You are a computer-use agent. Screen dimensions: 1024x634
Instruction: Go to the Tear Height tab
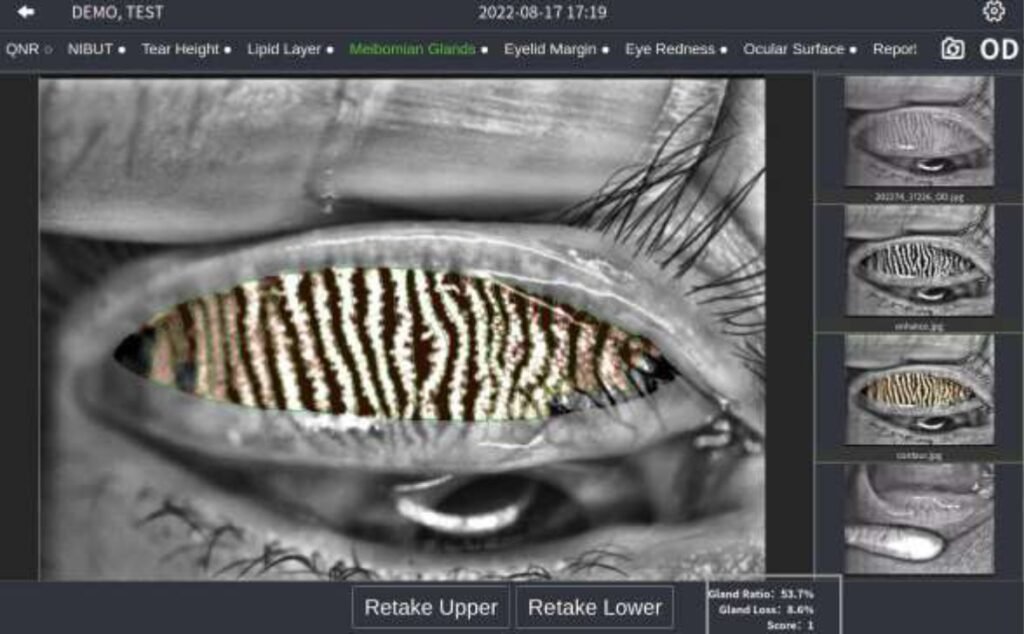click(x=186, y=49)
